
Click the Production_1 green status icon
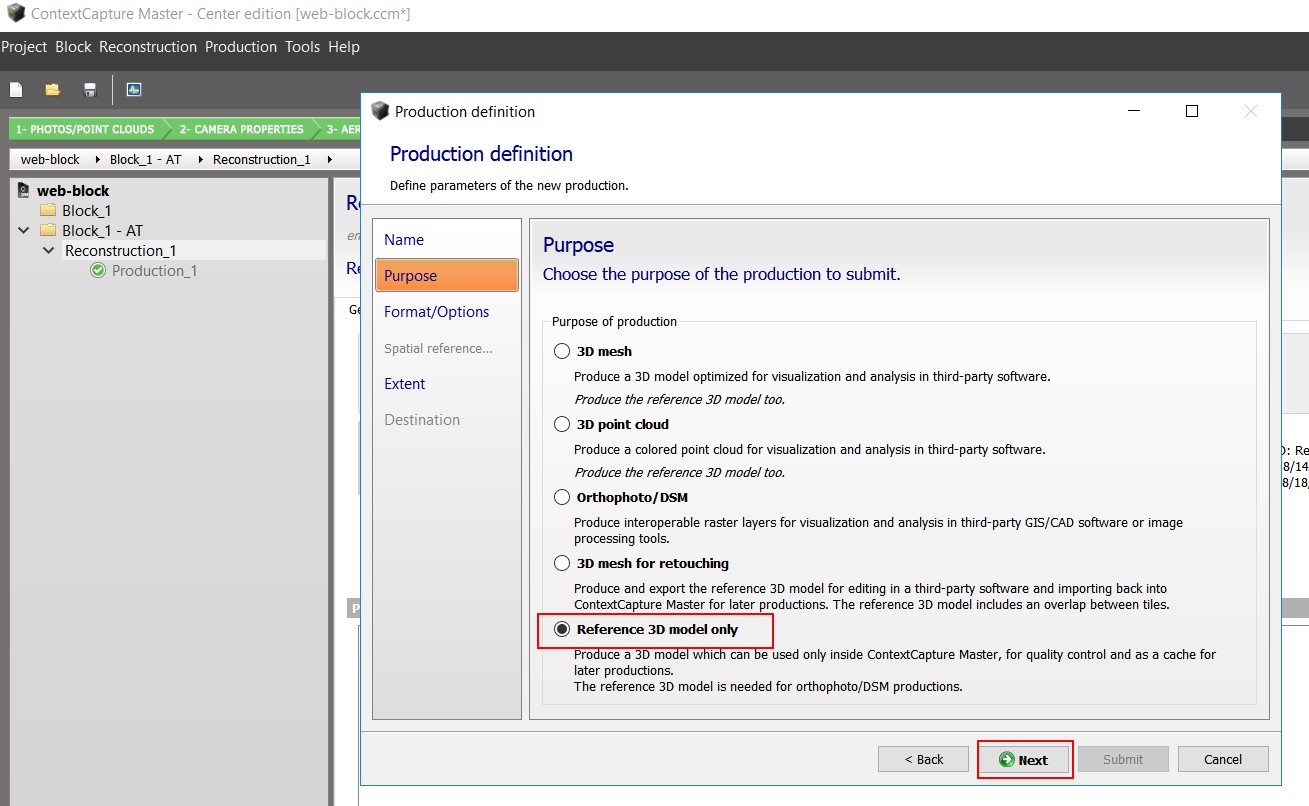pos(98,270)
